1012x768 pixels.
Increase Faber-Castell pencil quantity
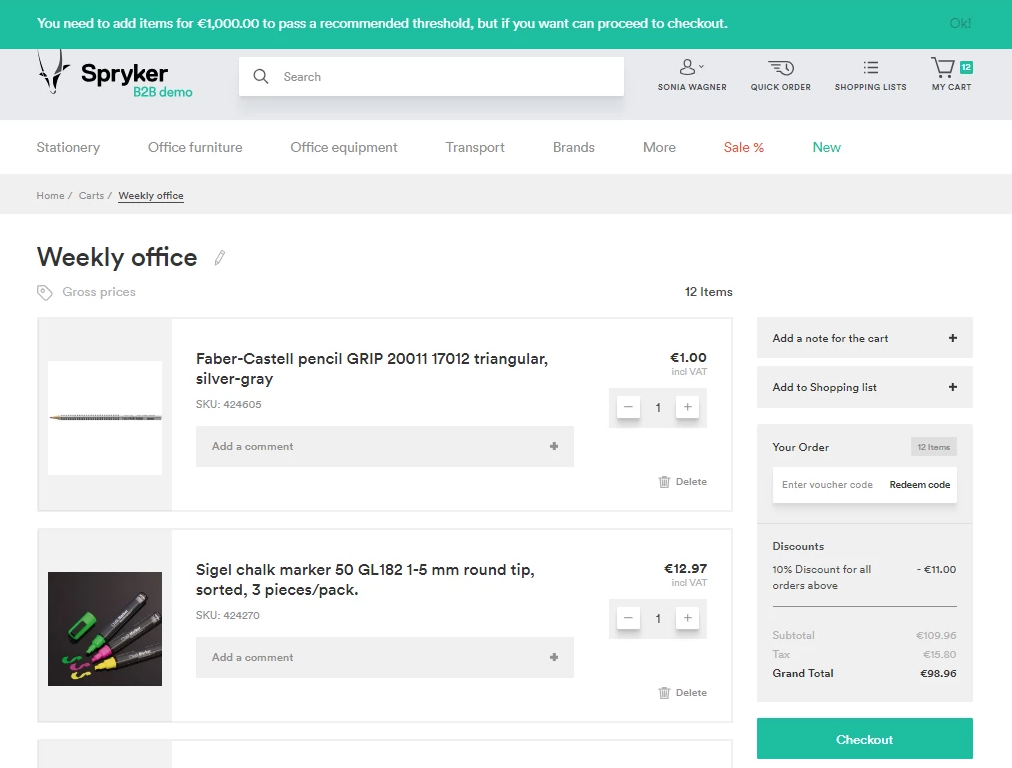687,407
